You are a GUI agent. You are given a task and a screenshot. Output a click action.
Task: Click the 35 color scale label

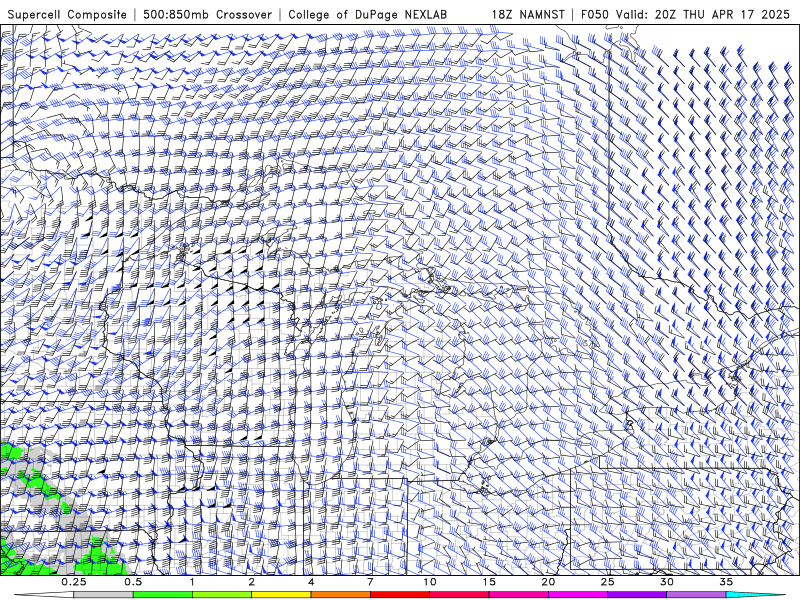pyautogui.click(x=726, y=582)
